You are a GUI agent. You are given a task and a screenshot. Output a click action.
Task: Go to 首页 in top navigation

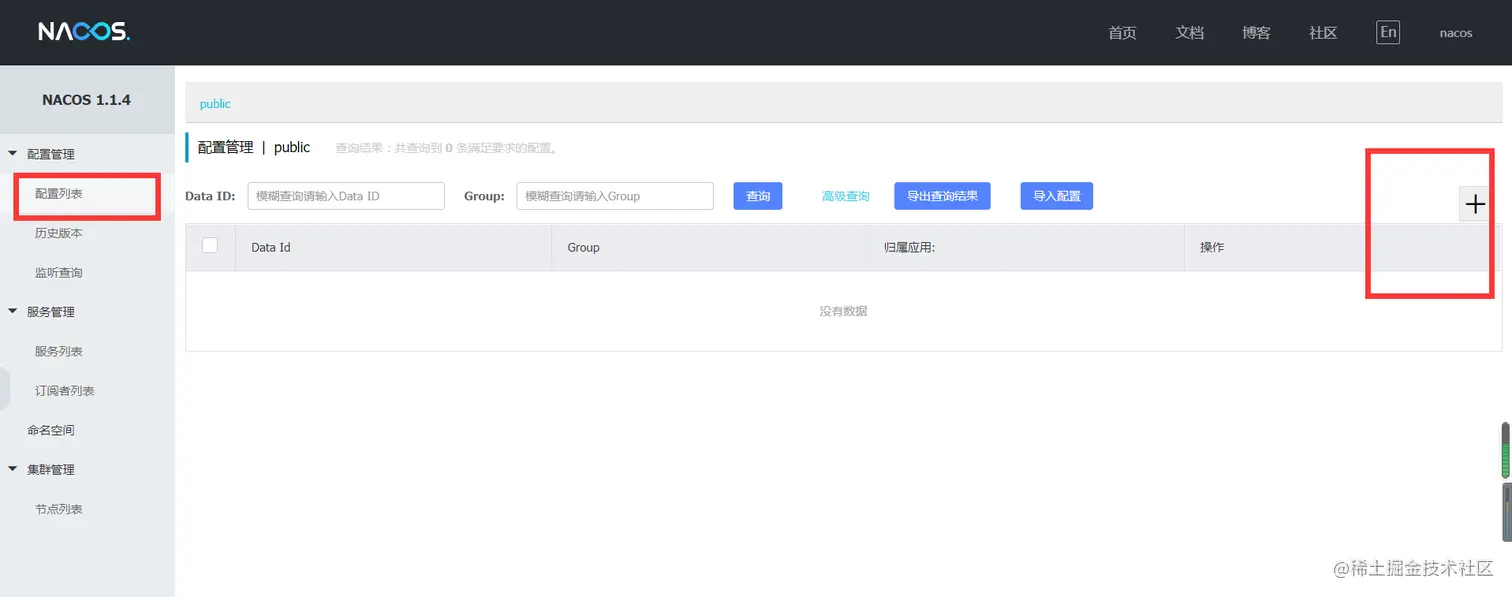[x=1122, y=33]
